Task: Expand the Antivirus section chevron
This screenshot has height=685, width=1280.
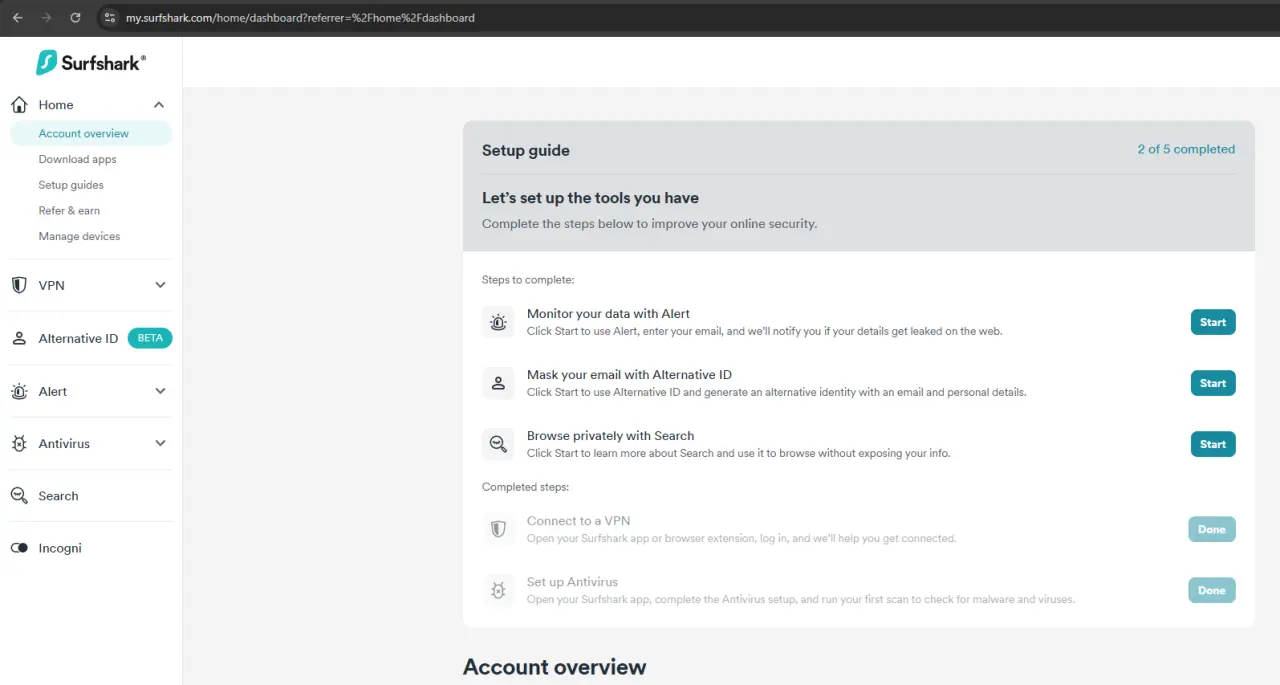Action: [x=160, y=443]
